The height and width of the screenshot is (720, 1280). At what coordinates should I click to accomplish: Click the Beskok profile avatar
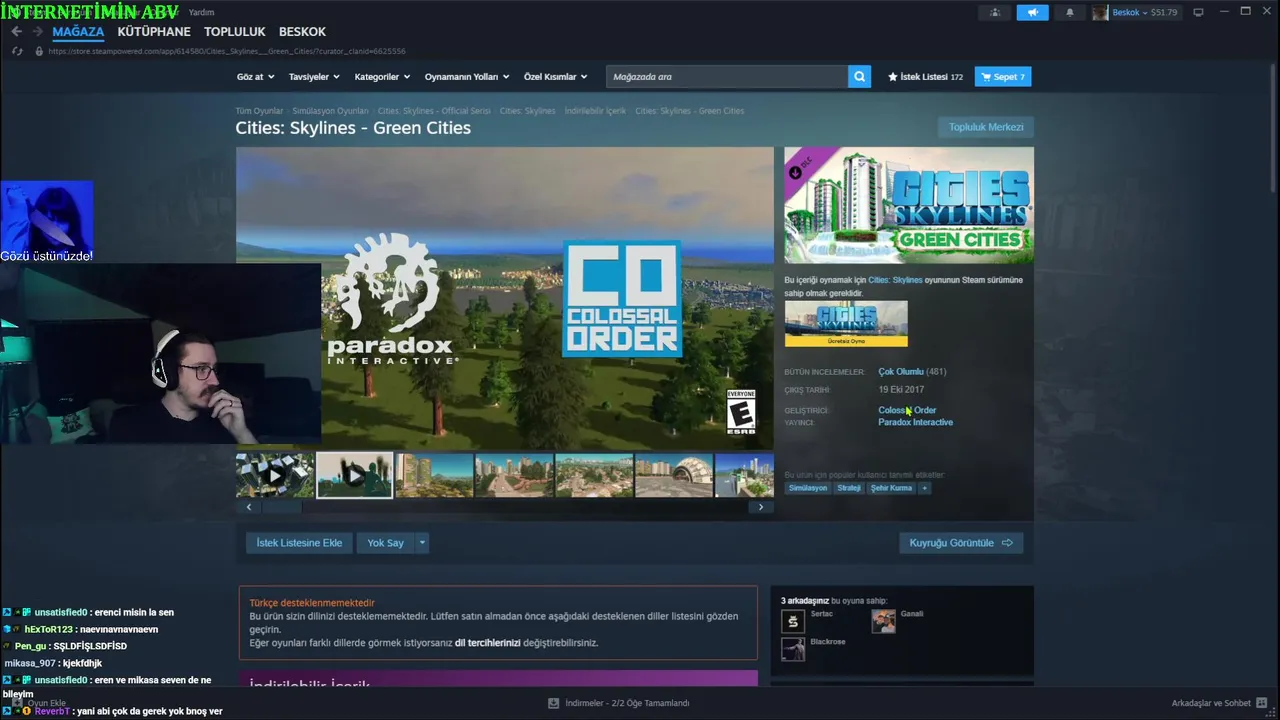point(1100,12)
